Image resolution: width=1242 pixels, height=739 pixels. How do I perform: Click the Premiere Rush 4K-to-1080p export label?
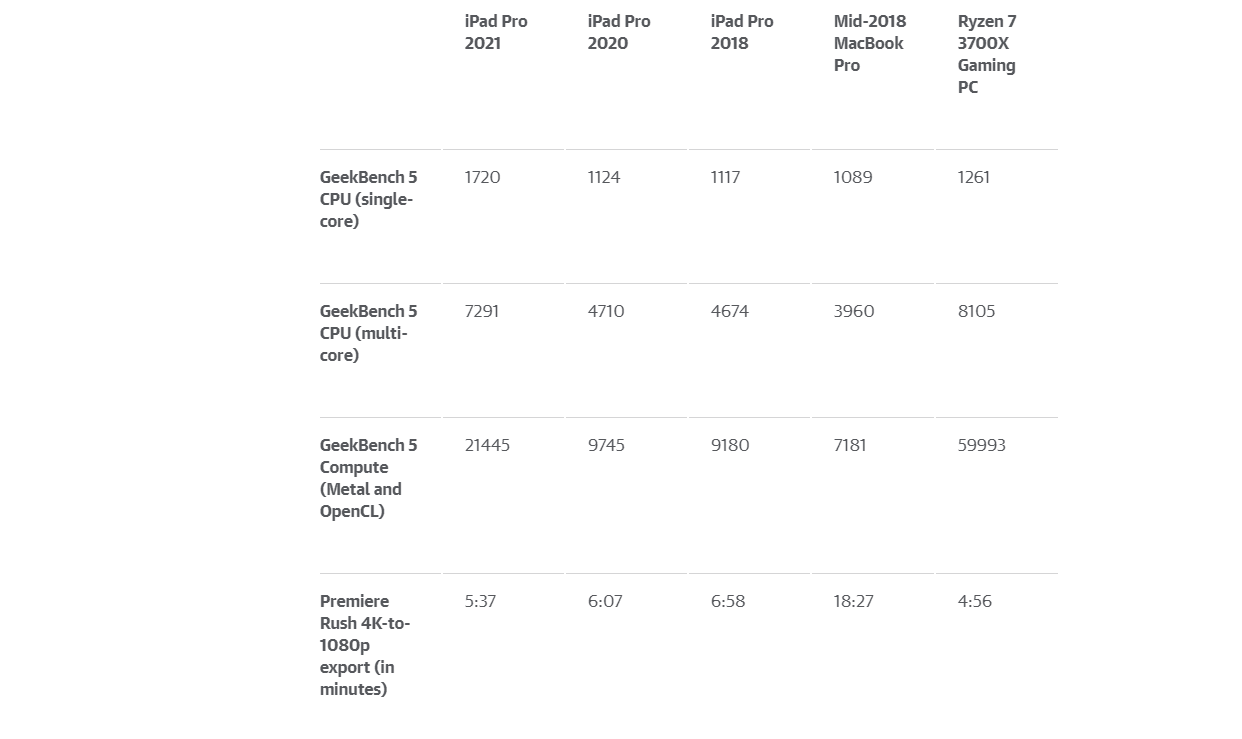(x=365, y=645)
